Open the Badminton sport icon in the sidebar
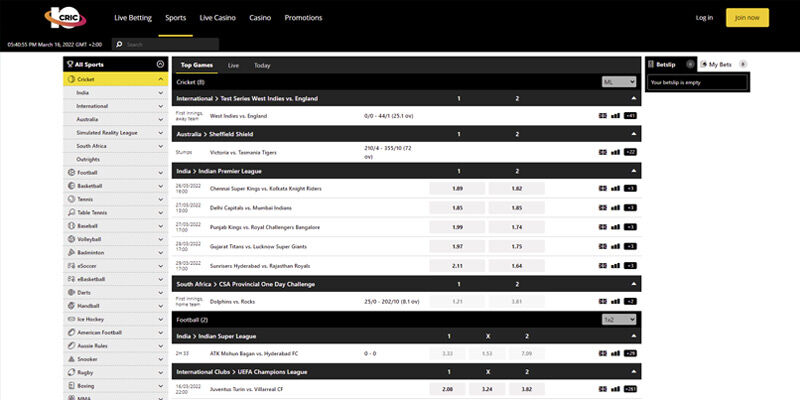This screenshot has width=800, height=400. [71, 252]
